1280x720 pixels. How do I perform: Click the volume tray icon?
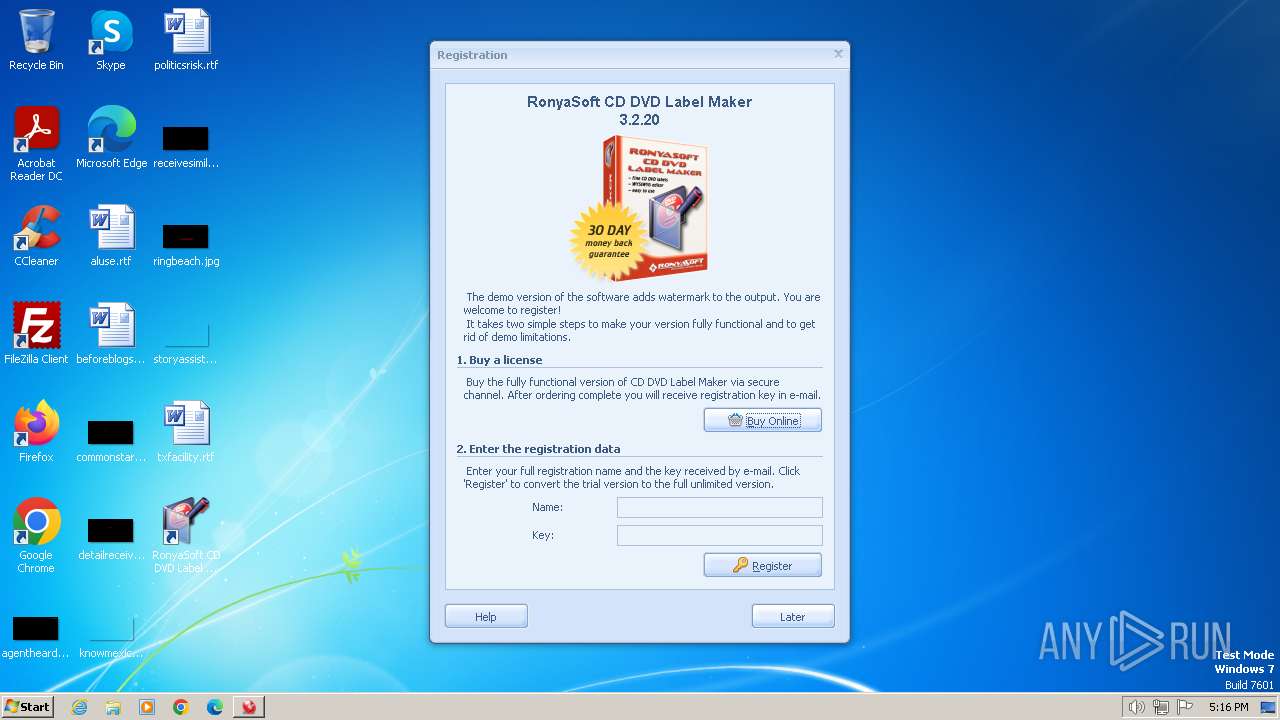click(1136, 707)
